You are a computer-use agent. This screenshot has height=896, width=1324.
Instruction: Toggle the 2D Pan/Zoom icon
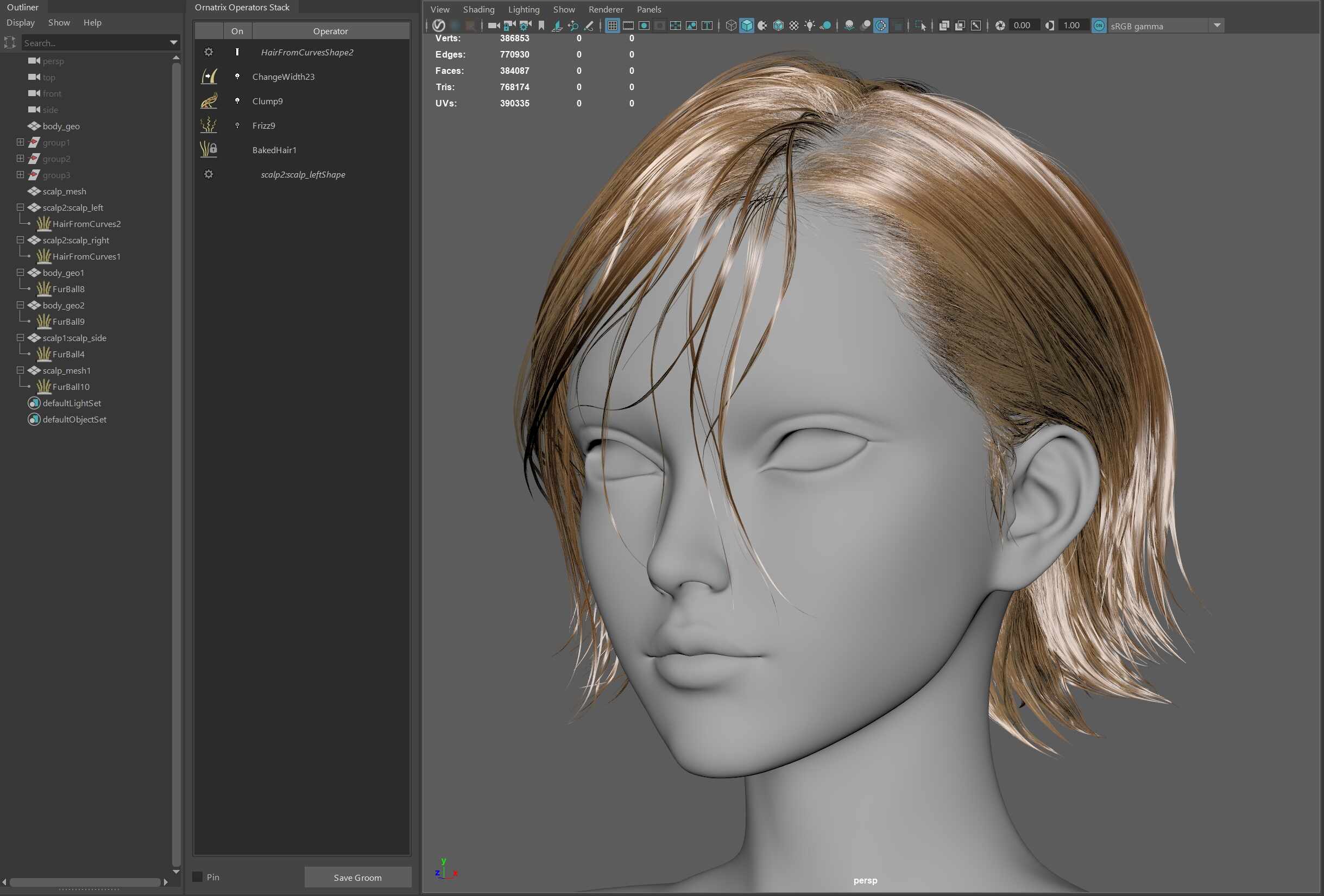(x=573, y=26)
